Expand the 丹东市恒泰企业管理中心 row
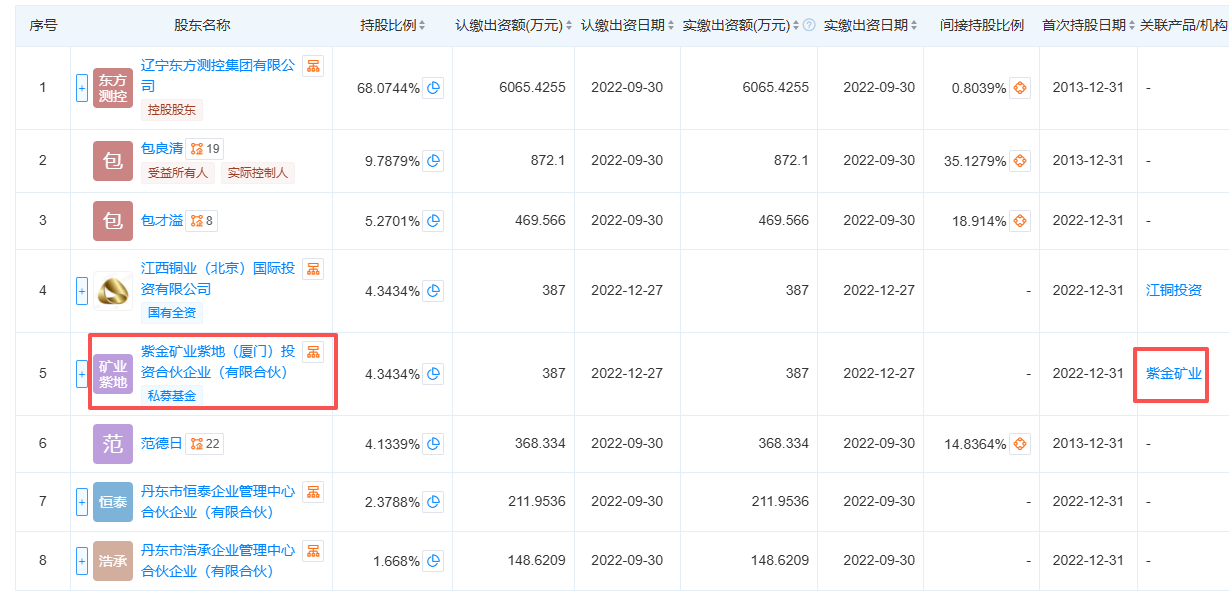 (x=82, y=502)
